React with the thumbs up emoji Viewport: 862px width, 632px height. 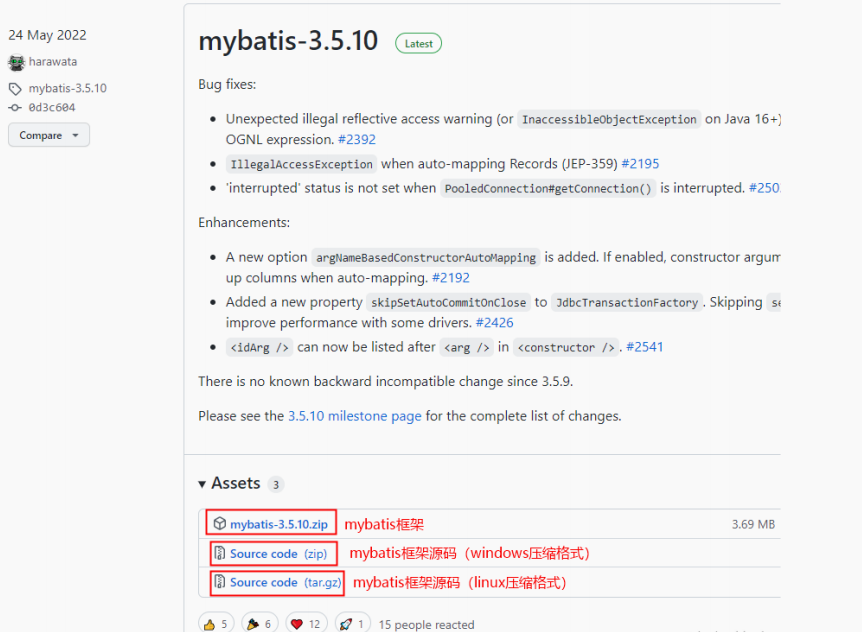(x=216, y=624)
